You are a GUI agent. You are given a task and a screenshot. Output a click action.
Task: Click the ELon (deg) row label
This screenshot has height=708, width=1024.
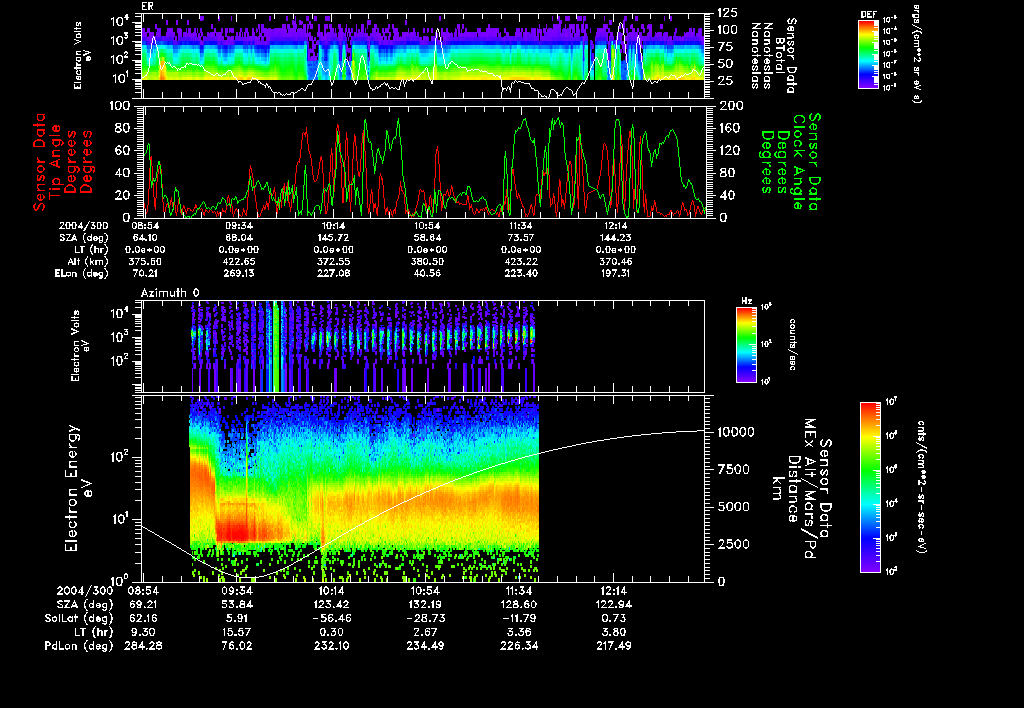click(x=82, y=274)
